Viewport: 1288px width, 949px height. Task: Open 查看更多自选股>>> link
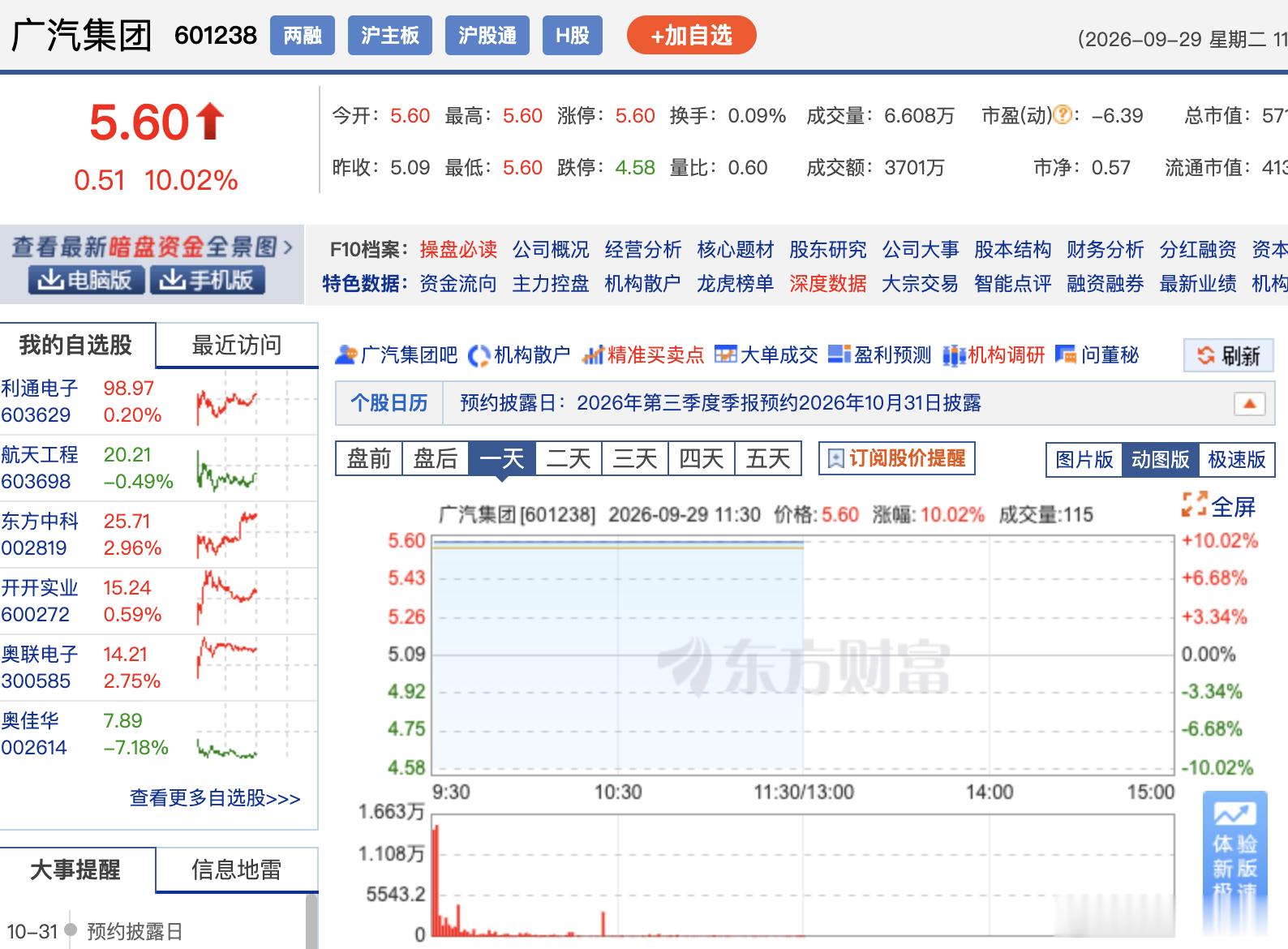(215, 798)
